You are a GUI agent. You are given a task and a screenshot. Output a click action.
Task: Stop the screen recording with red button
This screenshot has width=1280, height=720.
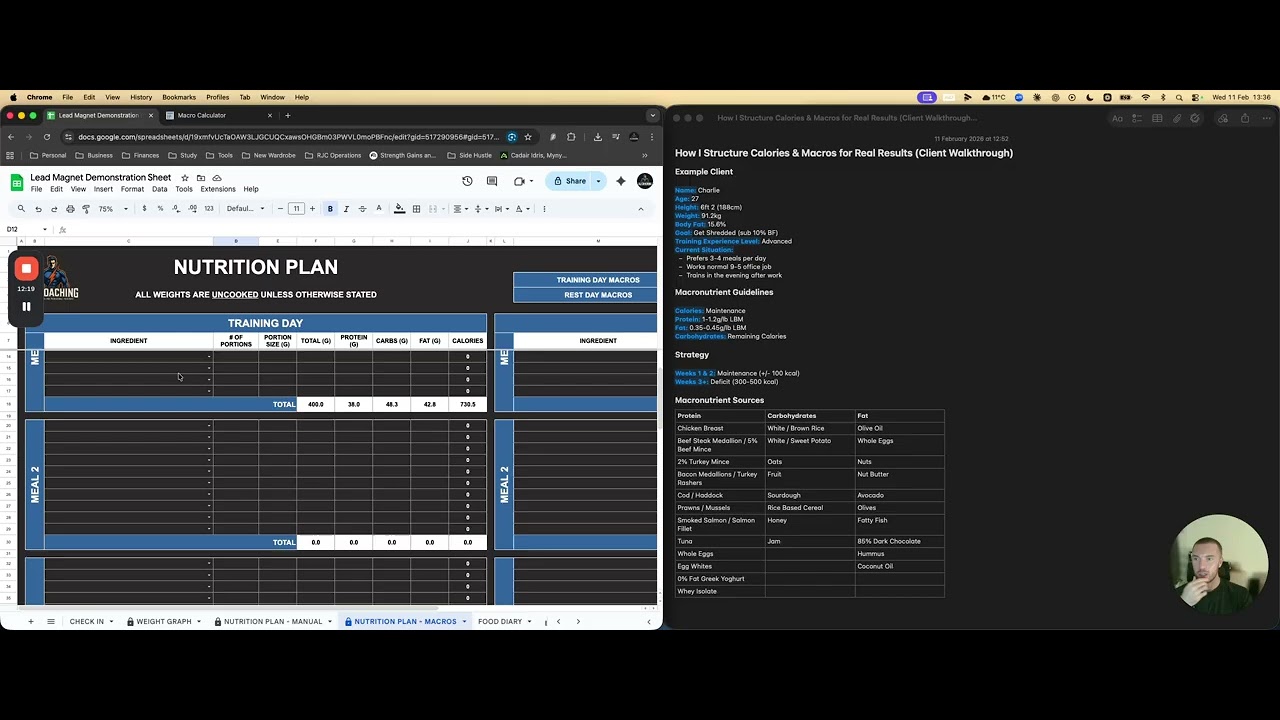click(x=27, y=268)
